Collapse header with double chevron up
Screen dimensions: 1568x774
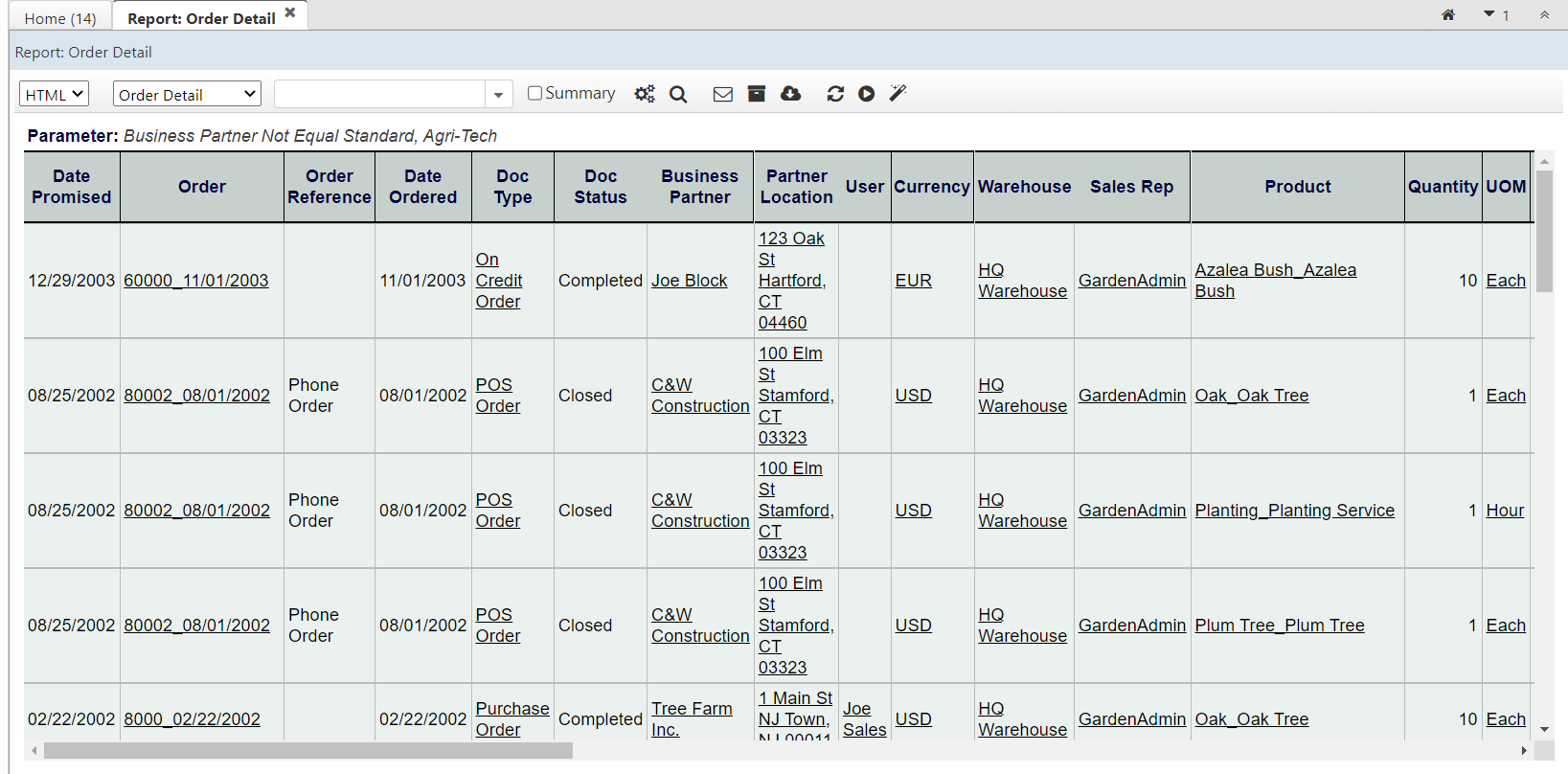(1544, 15)
